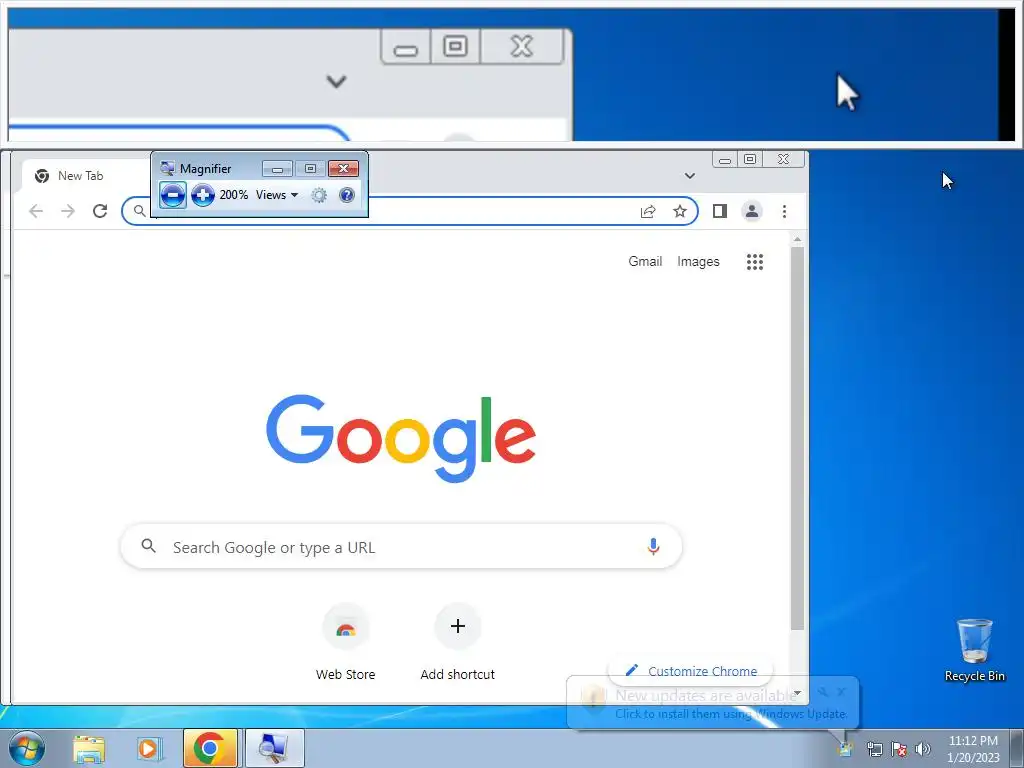Open the Web Store shortcut
The image size is (1024, 768).
point(345,643)
